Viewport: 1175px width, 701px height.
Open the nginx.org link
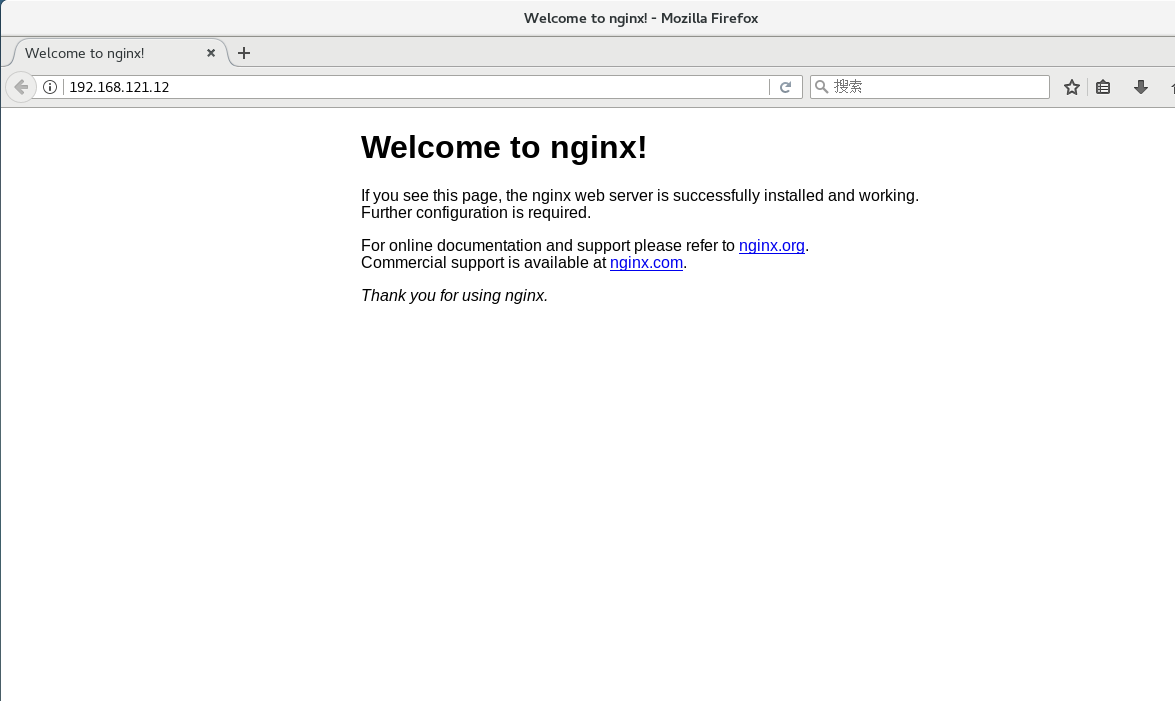(771, 246)
